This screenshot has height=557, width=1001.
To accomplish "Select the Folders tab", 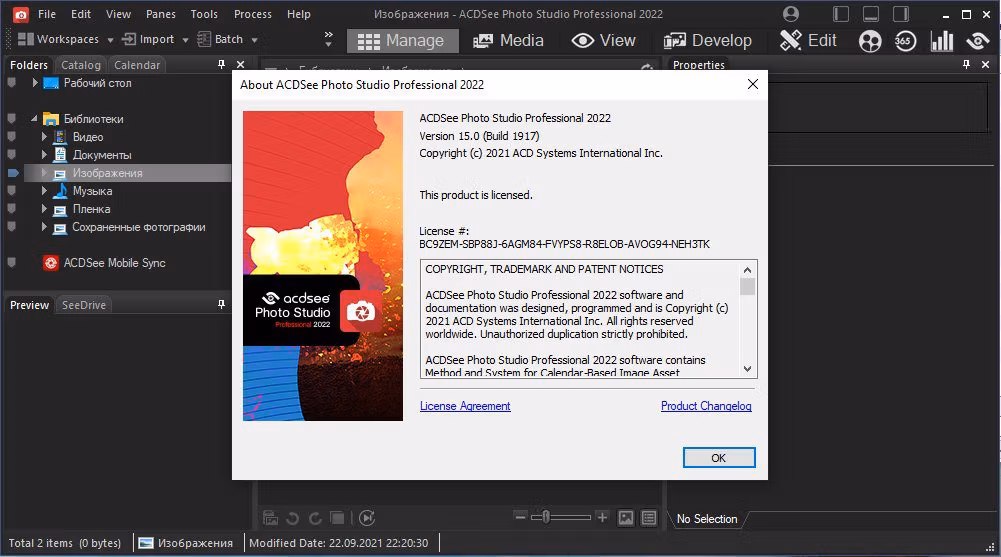I will [x=29, y=65].
